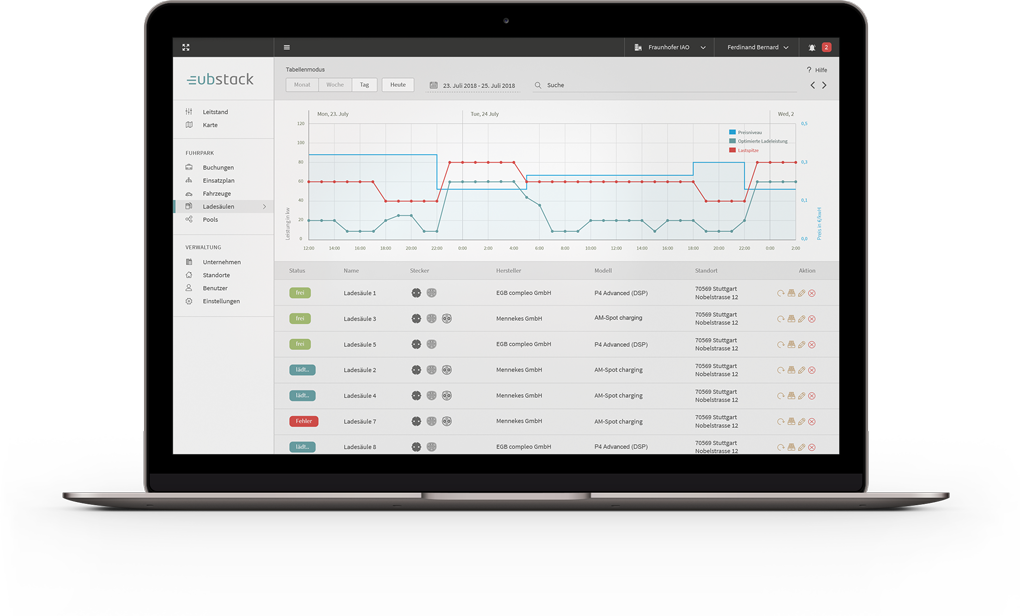The width and height of the screenshot is (1020, 616).
Task: Edit Ladesäule 1 with pencil icon
Action: [x=801, y=293]
